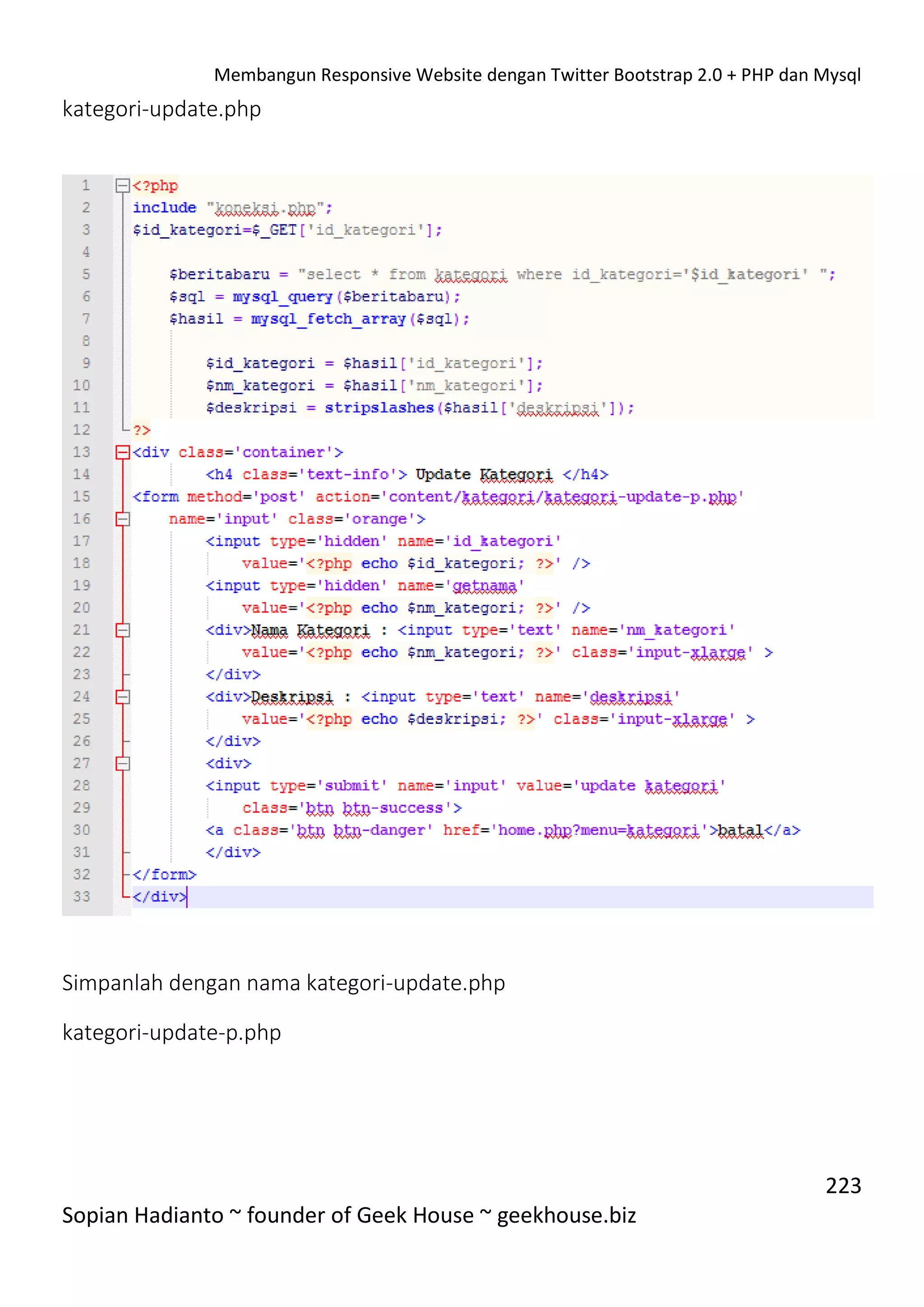Click the hidden input name='getnama' line
924x1307 pixels.
point(365,586)
